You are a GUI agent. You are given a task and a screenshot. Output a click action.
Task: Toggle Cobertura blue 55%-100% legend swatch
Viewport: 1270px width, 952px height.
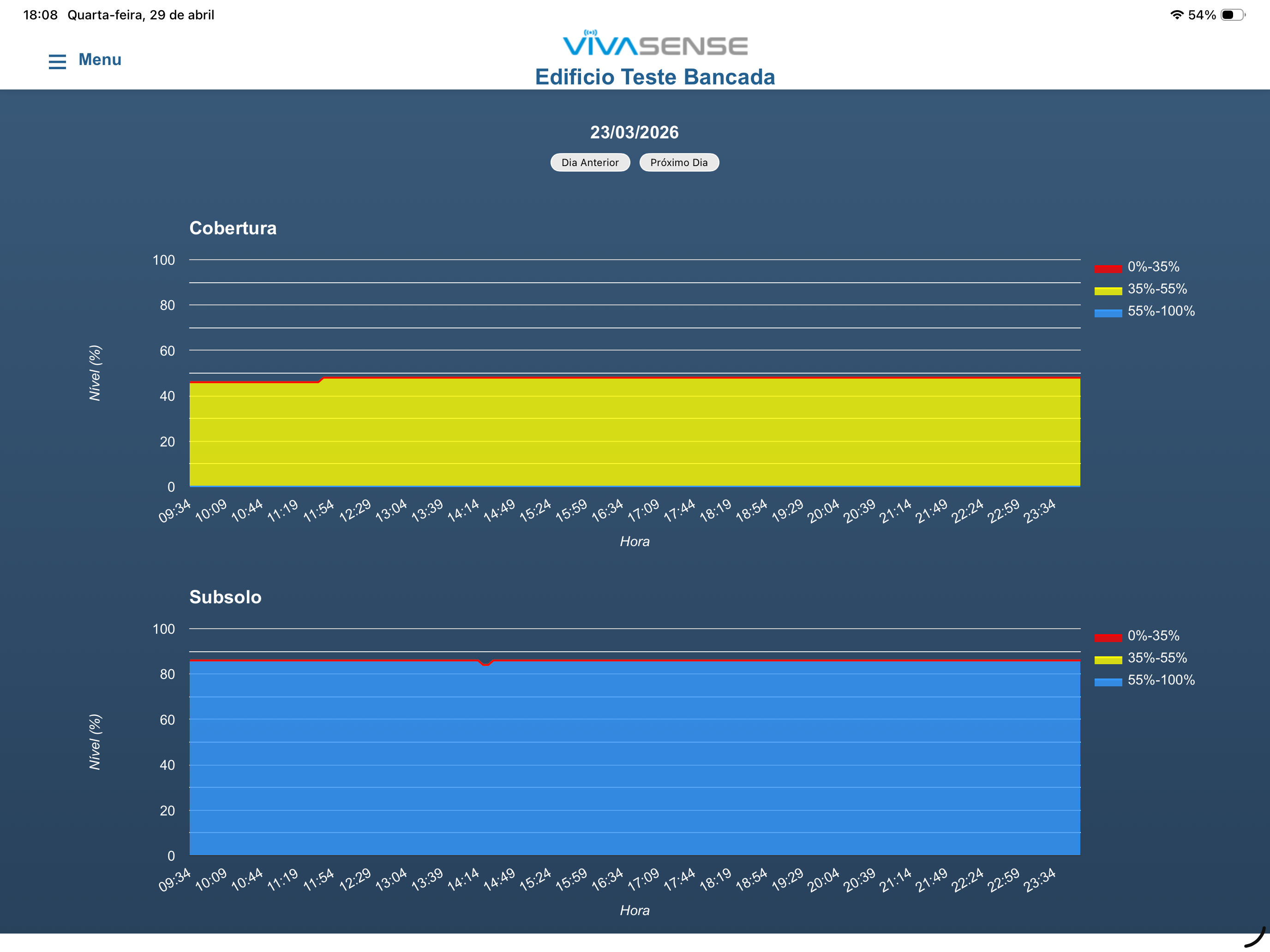(x=1108, y=313)
